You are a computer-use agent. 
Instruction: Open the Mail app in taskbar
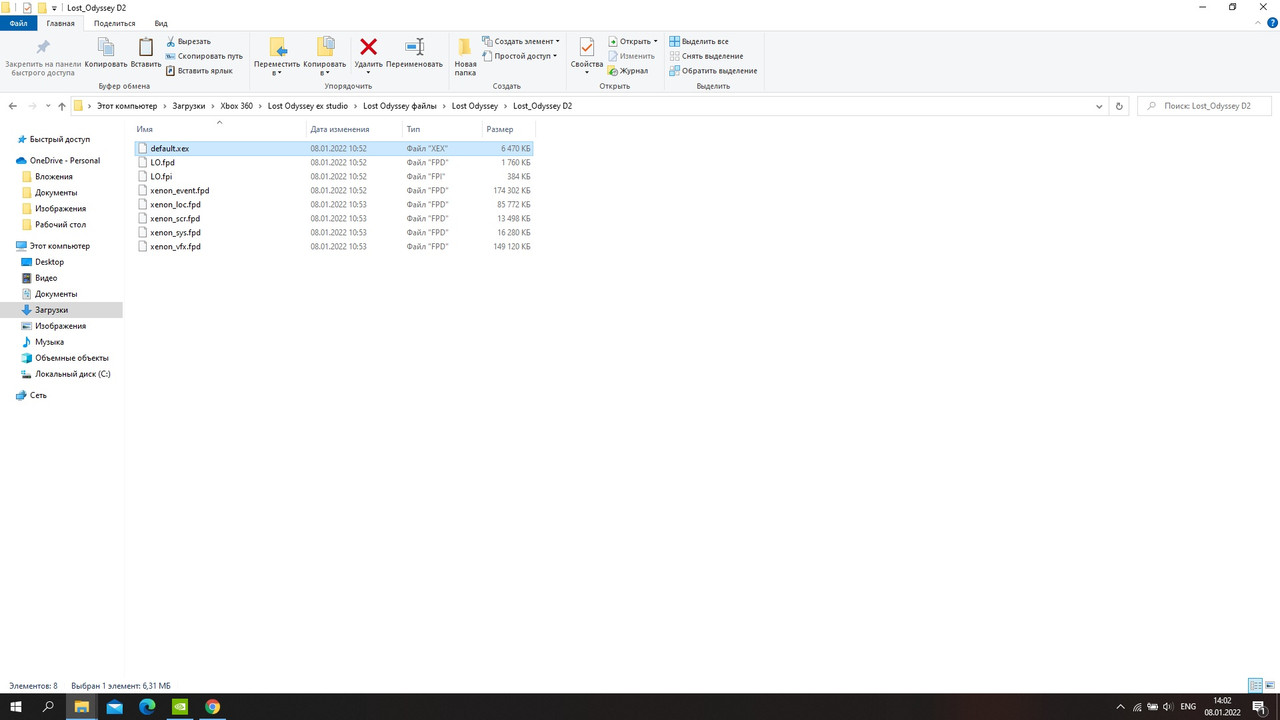pyautogui.click(x=114, y=706)
